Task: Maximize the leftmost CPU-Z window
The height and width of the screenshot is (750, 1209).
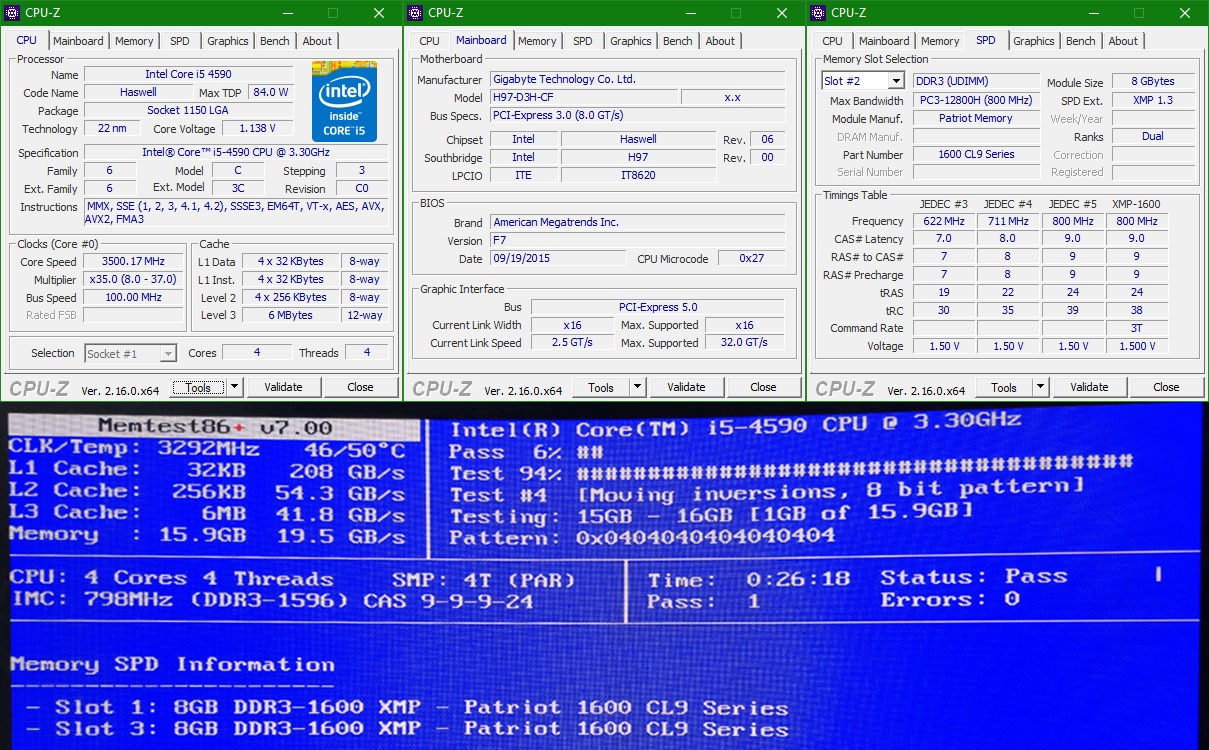Action: coord(333,13)
